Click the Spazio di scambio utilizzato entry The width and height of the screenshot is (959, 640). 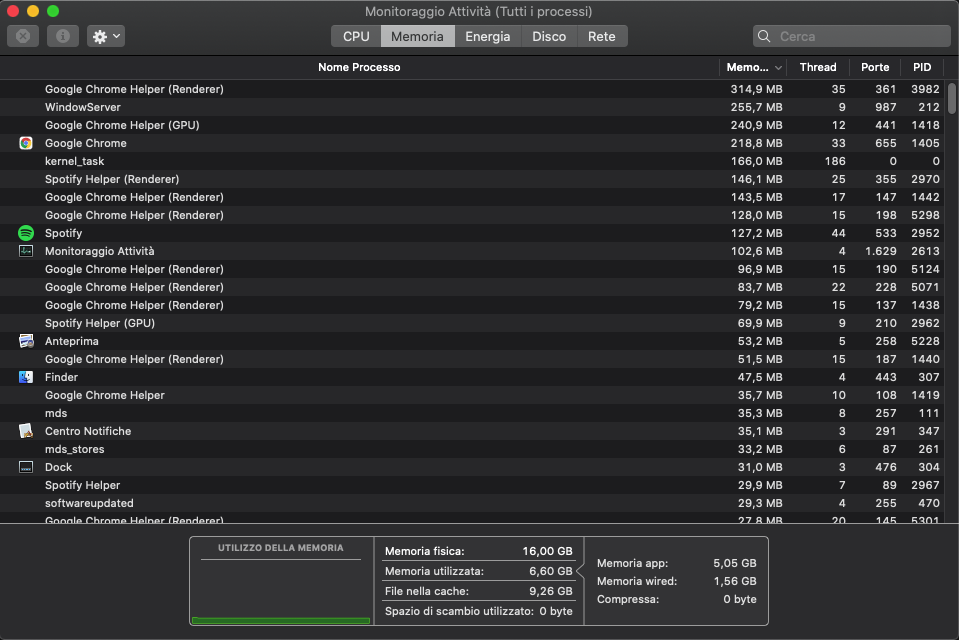coord(479,611)
